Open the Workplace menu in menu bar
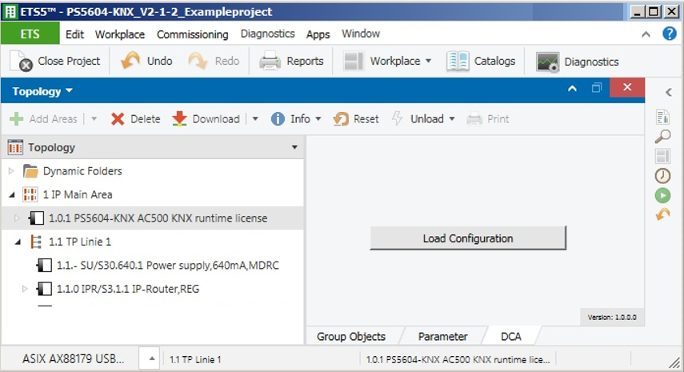684x372 pixels. (120, 34)
